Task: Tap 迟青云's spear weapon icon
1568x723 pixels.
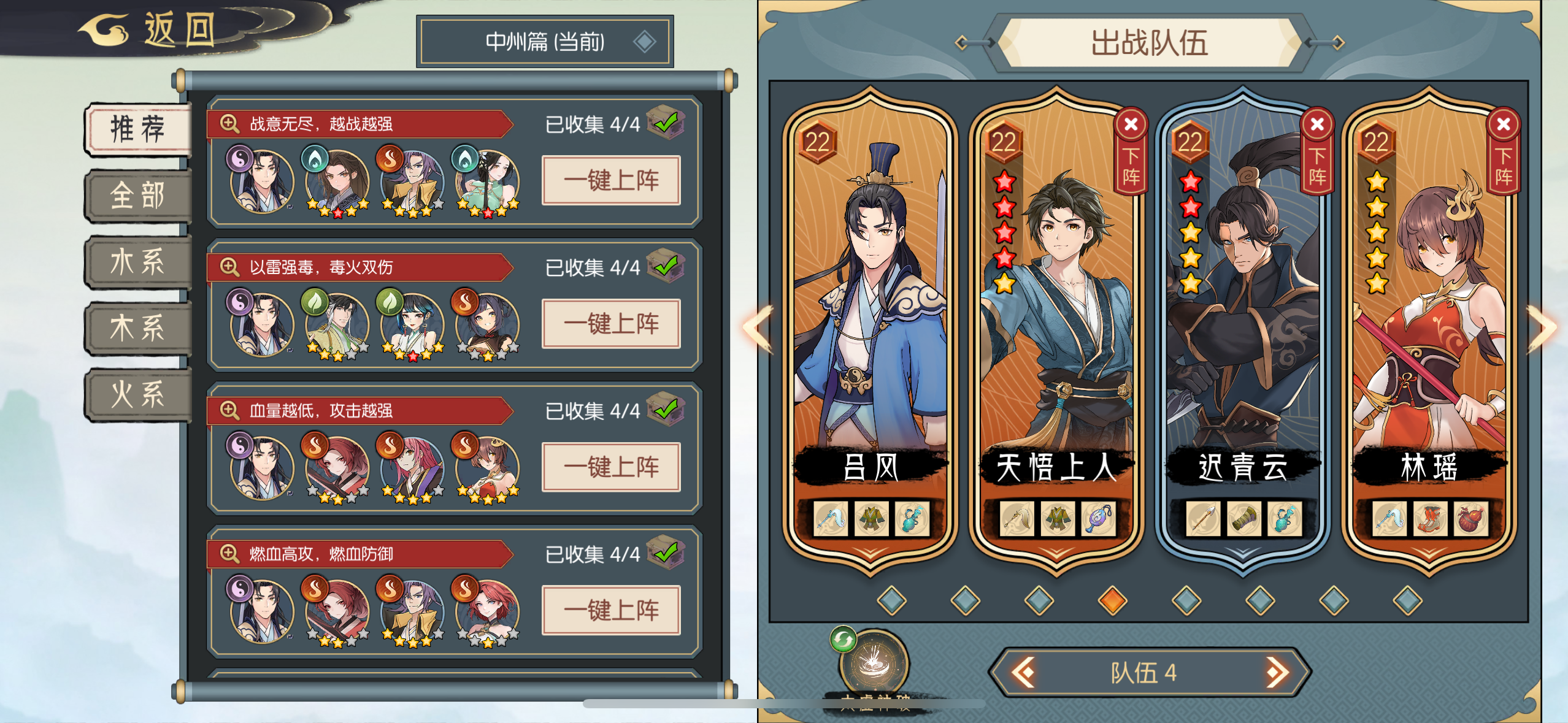Action: coord(1203,519)
